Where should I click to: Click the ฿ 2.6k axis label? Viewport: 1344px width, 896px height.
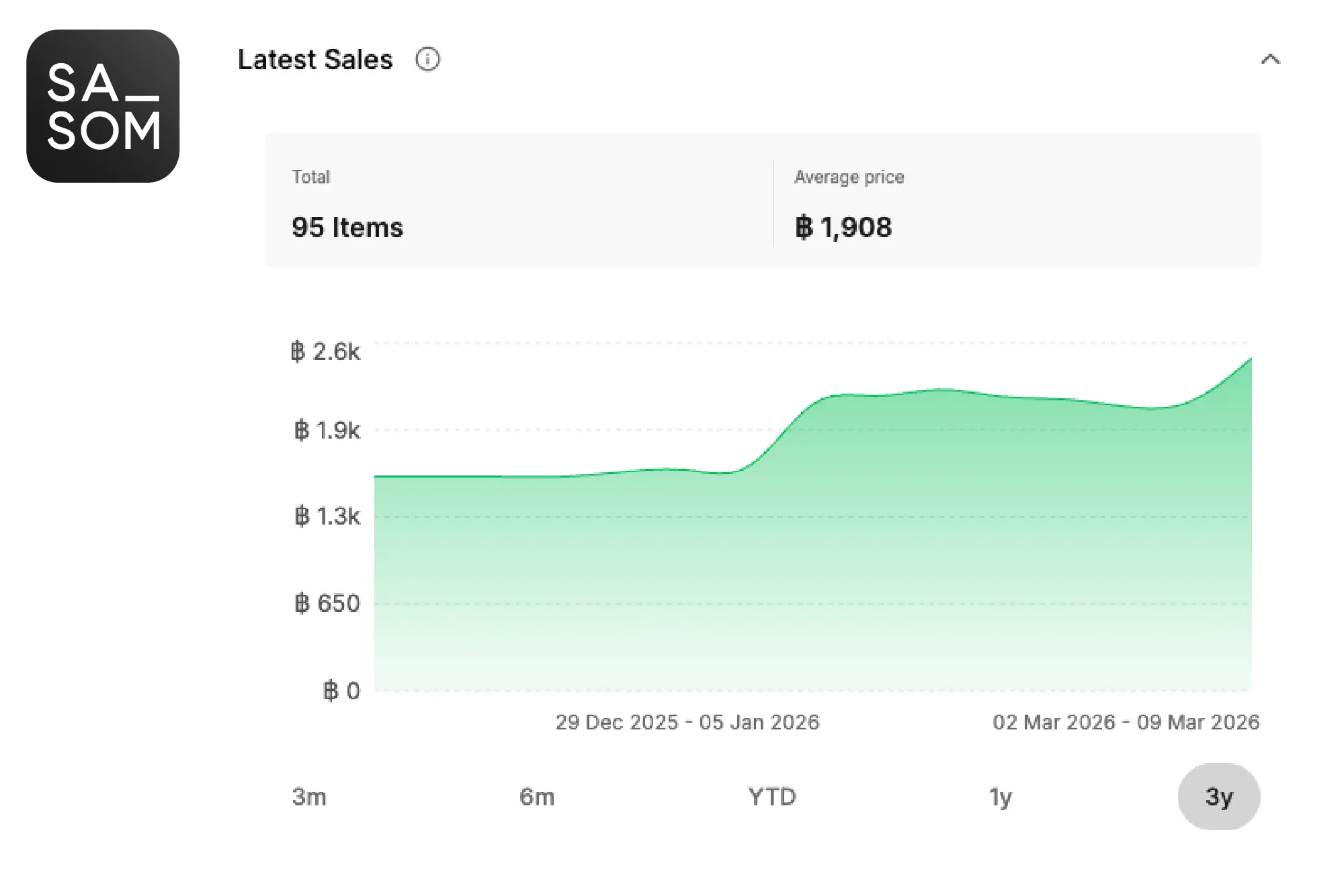click(326, 351)
